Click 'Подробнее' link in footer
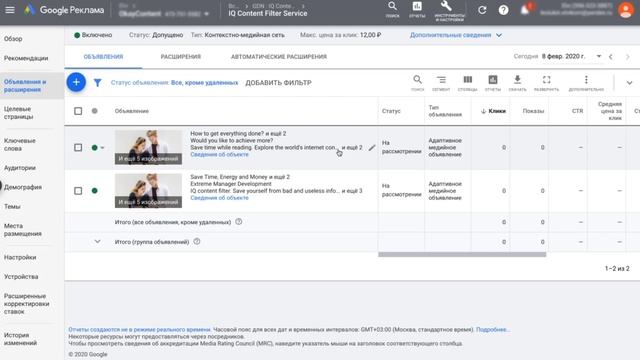 (492, 329)
